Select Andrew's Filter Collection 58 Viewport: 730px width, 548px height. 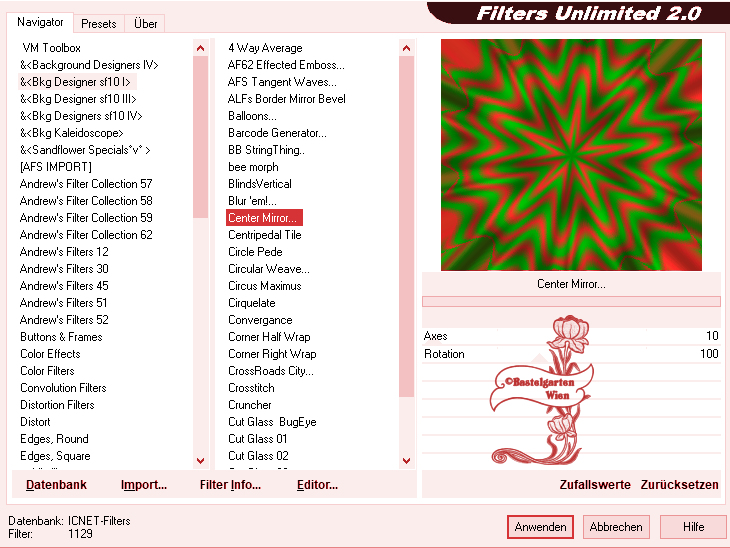[x=86, y=201]
